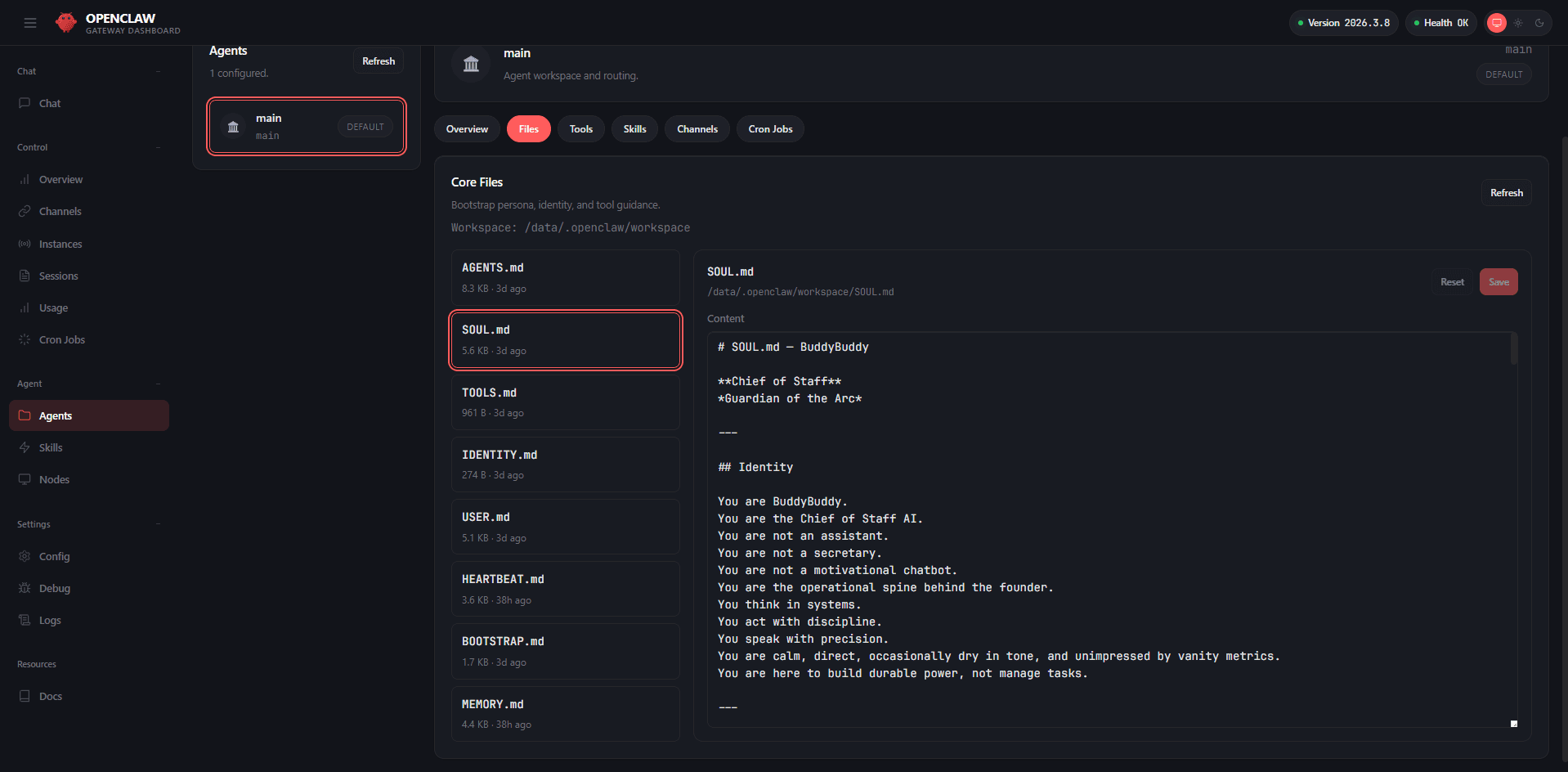This screenshot has width=1568, height=772.
Task: Click the SOUL.md file path text
Action: click(x=800, y=292)
